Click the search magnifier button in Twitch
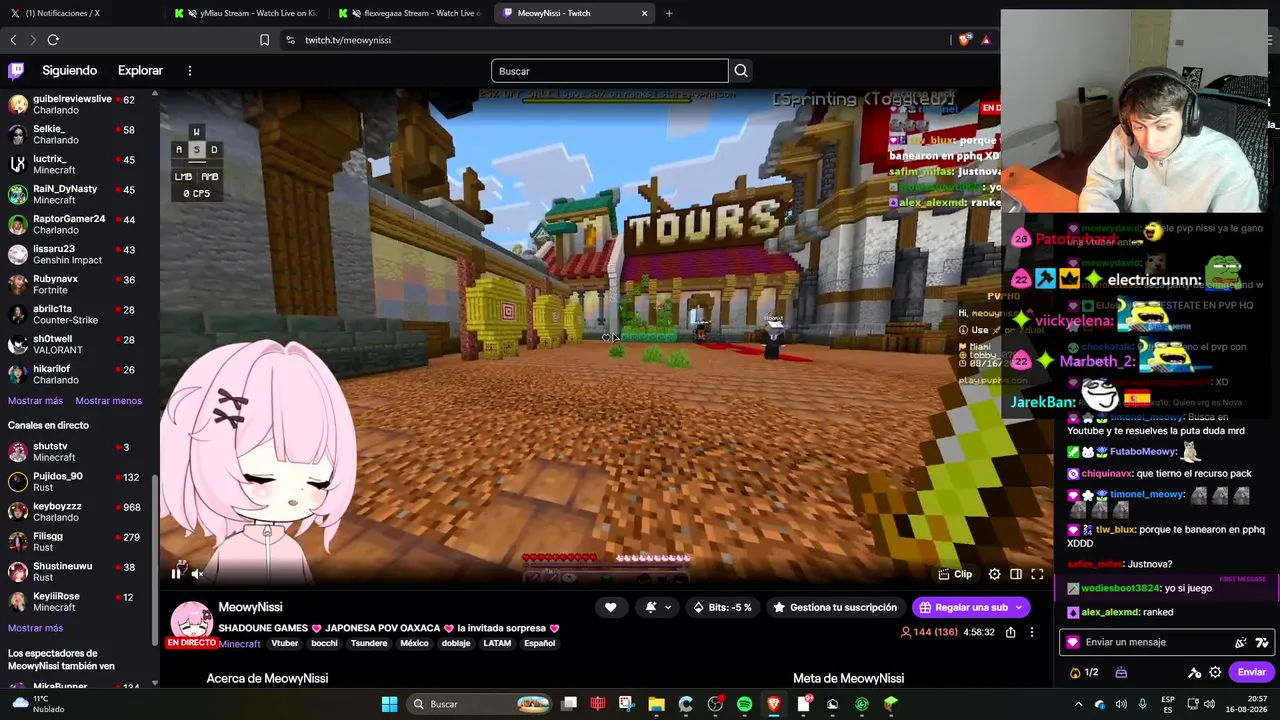1280x720 pixels. [741, 71]
